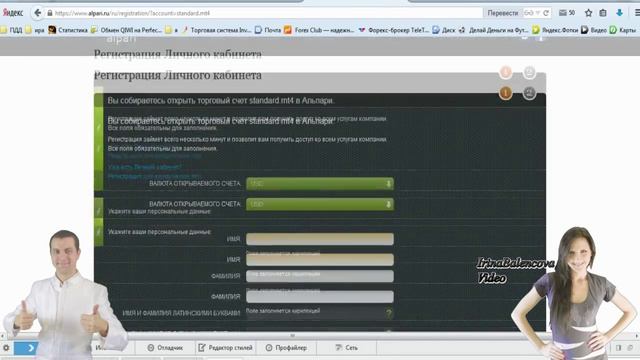This screenshot has width=640, height=360.
Task: Click the Яндекс logo in the browser toolbar
Action: tap(13, 13)
